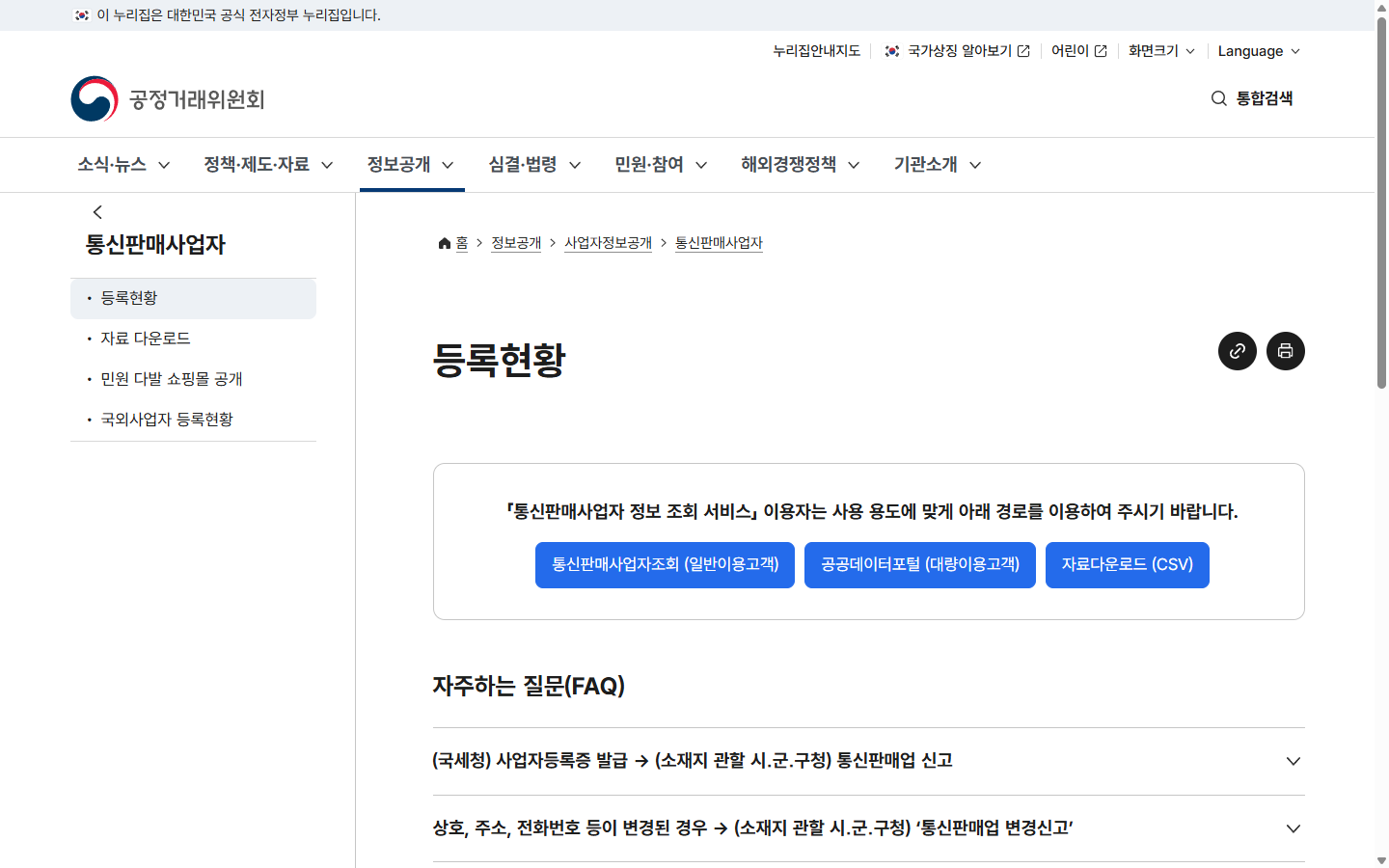Go back with sidebar left arrow icon
This screenshot has height=868, width=1389.
(x=97, y=212)
